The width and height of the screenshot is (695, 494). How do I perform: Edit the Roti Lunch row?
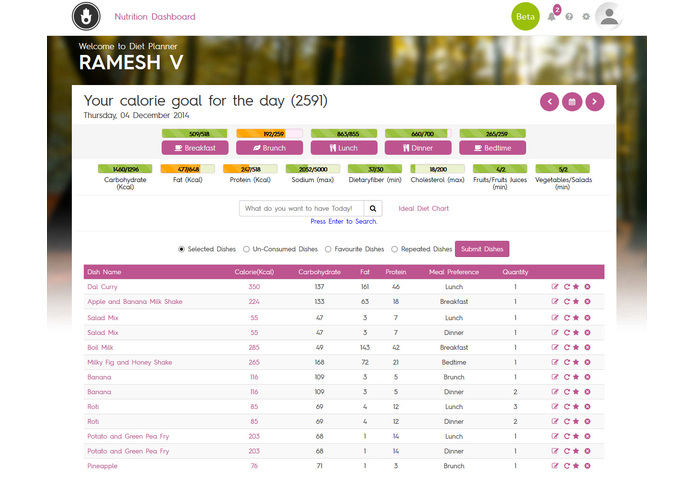coord(554,407)
